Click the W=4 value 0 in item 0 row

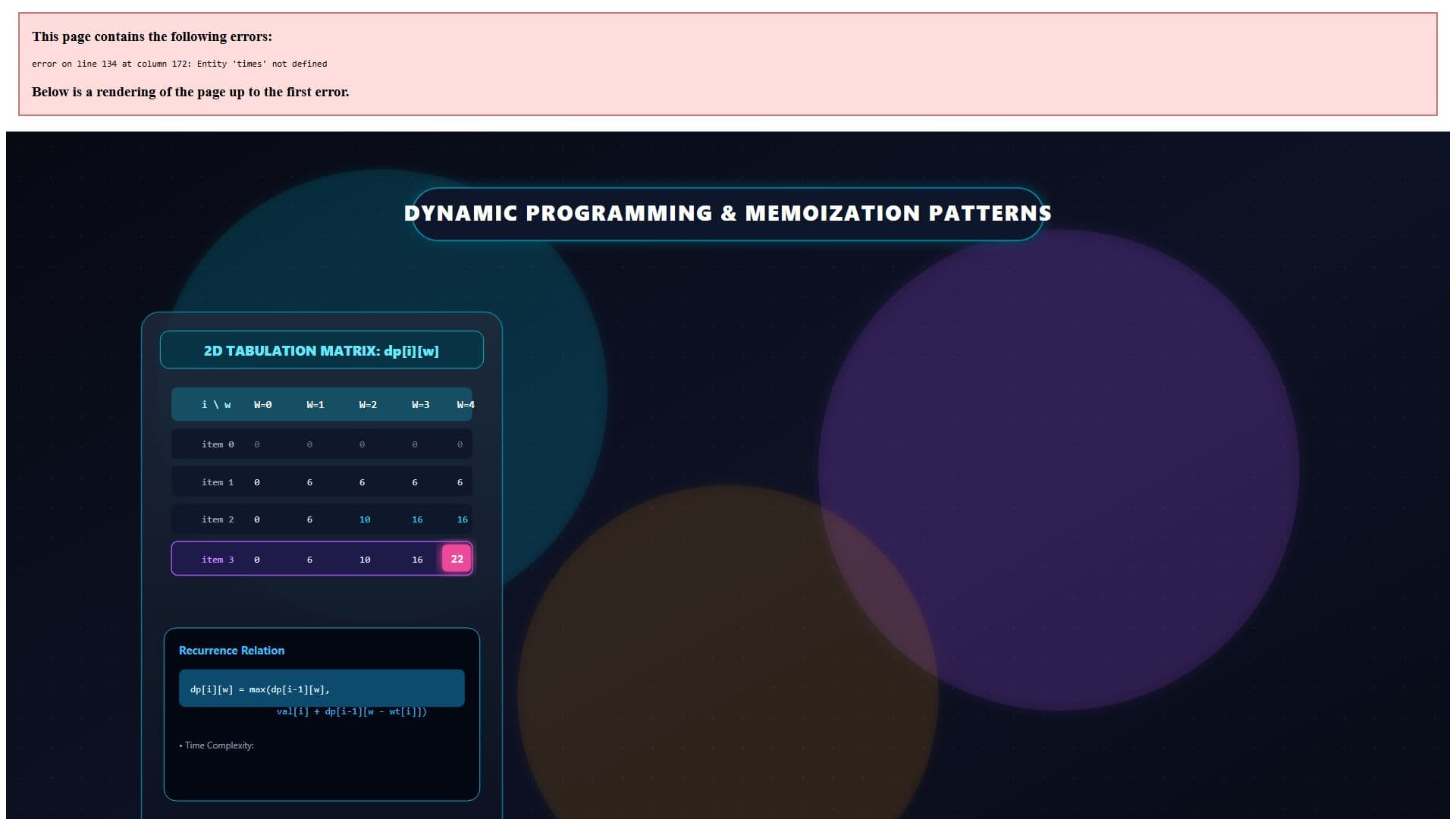pyautogui.click(x=460, y=444)
